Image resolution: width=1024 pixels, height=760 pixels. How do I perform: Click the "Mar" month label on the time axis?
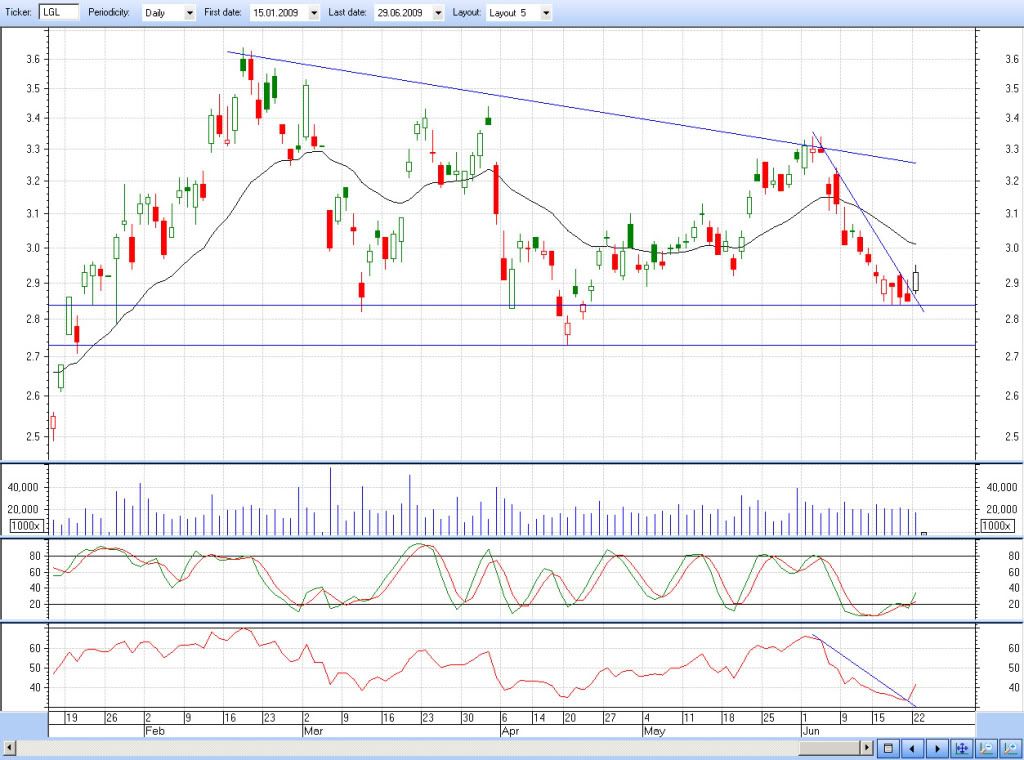pos(313,731)
